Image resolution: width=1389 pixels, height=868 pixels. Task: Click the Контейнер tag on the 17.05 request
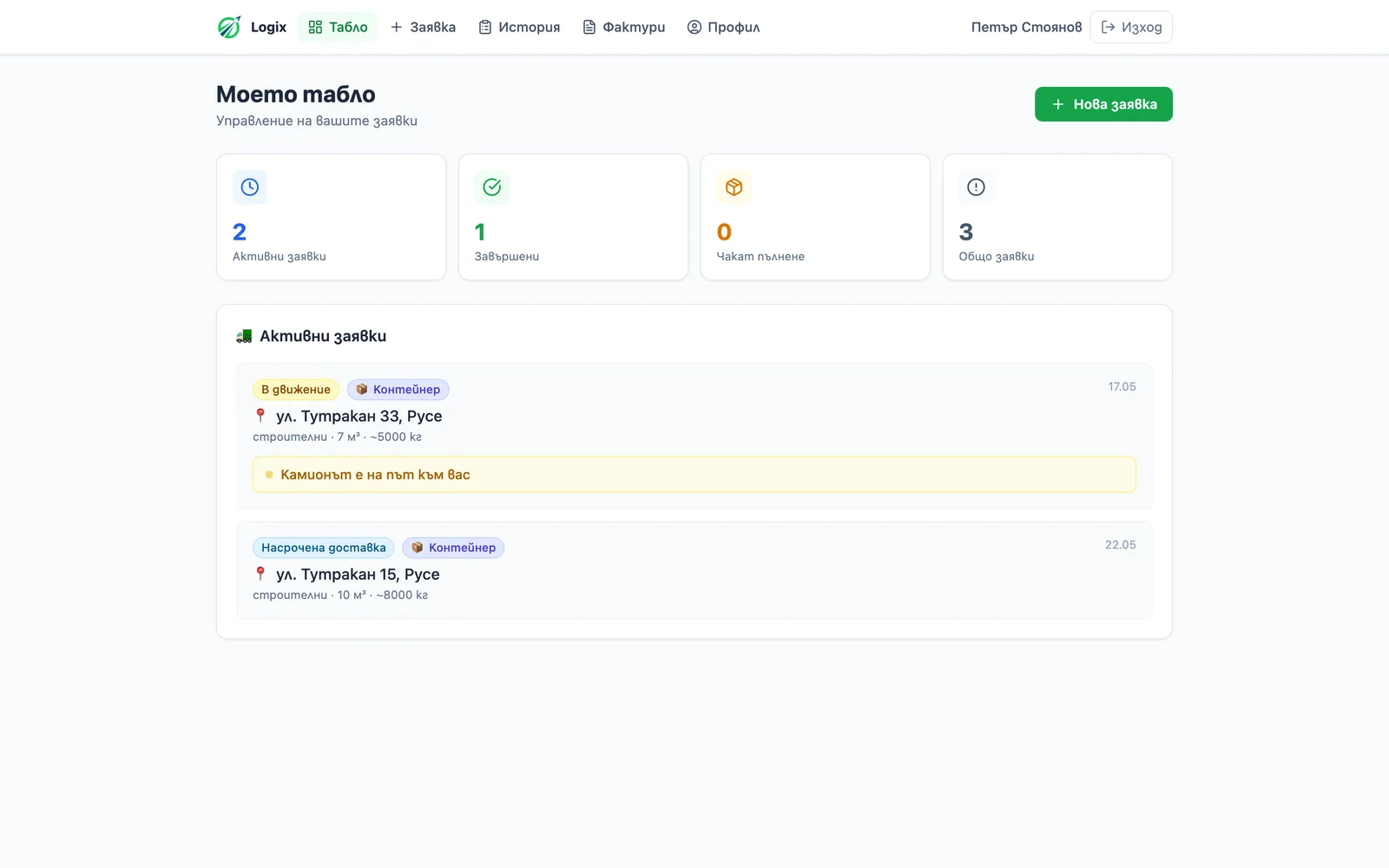pos(398,390)
